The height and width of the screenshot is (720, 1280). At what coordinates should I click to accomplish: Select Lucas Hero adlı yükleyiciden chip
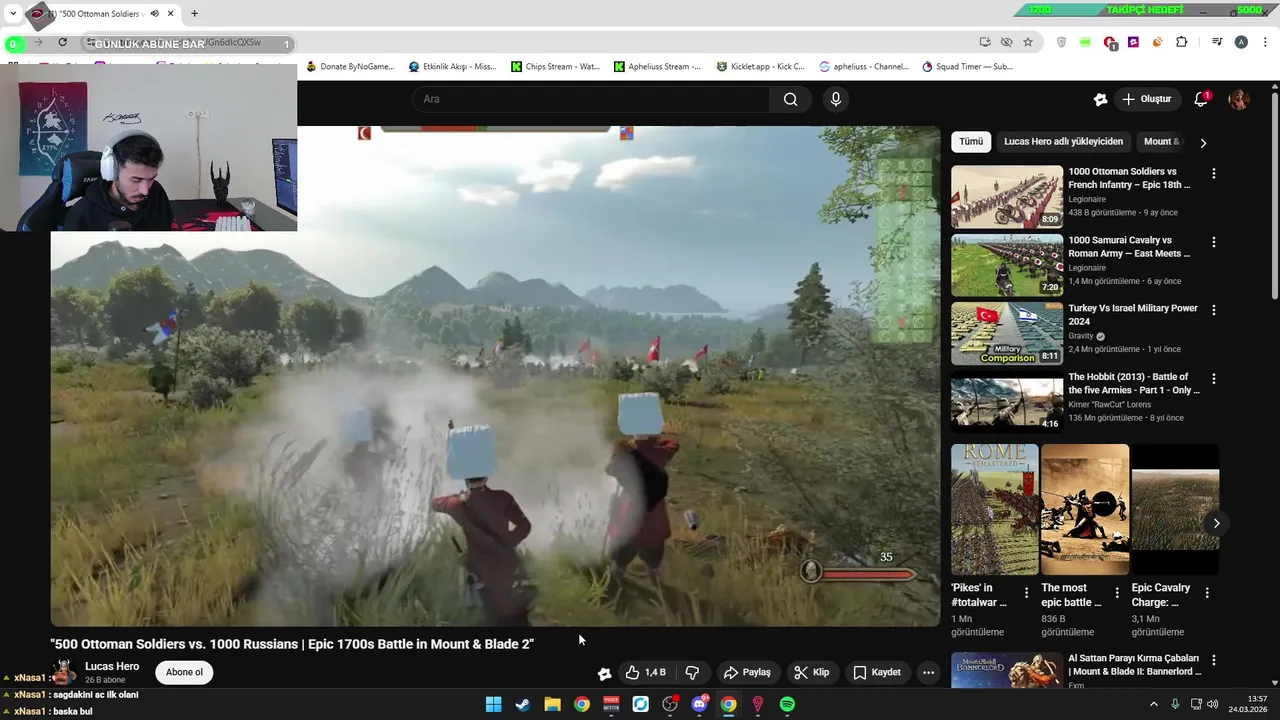point(1063,142)
